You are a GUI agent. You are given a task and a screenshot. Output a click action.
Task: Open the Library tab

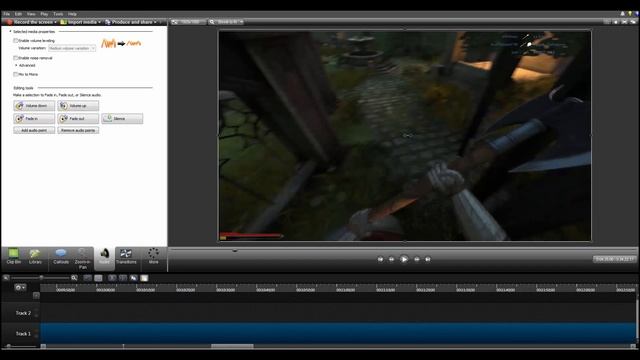[35, 257]
